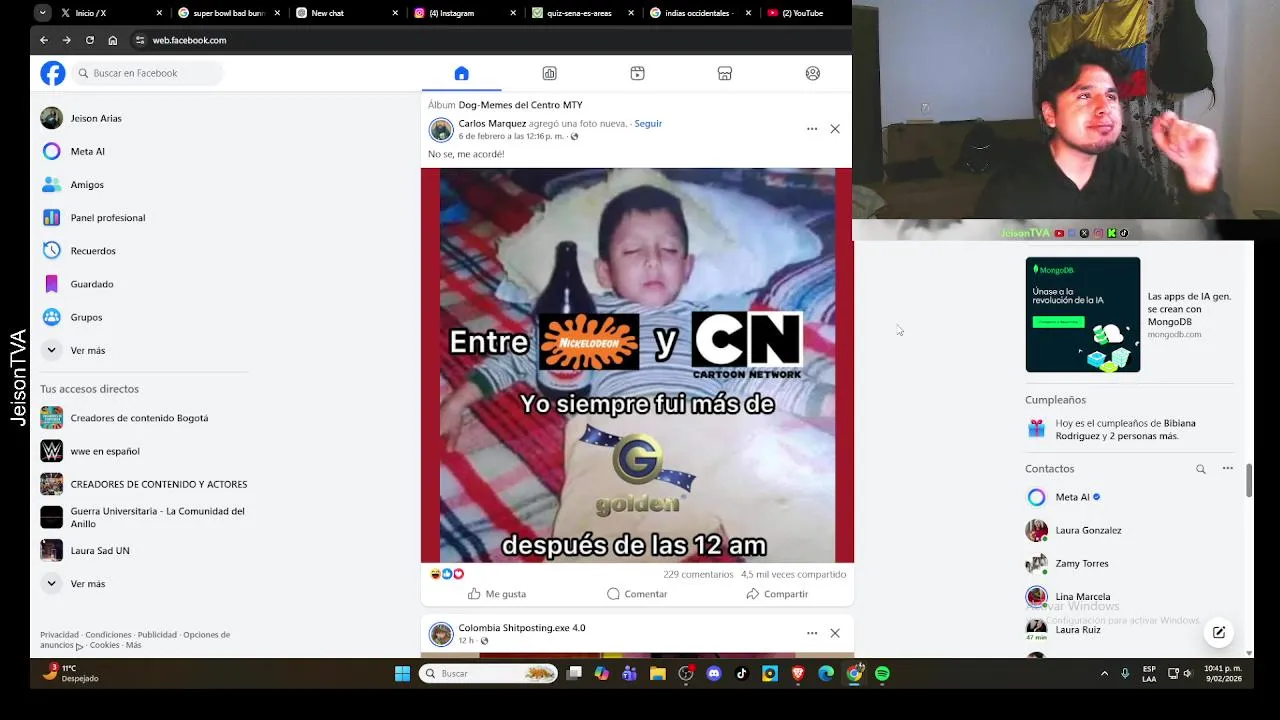
Task: Start a new message with compose icon
Action: point(1219,632)
